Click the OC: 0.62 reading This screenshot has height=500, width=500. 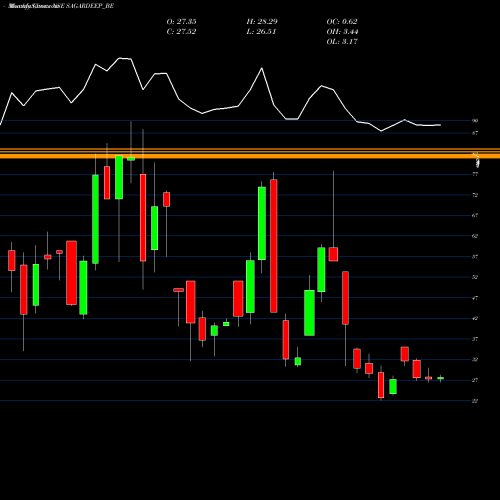(342, 21)
